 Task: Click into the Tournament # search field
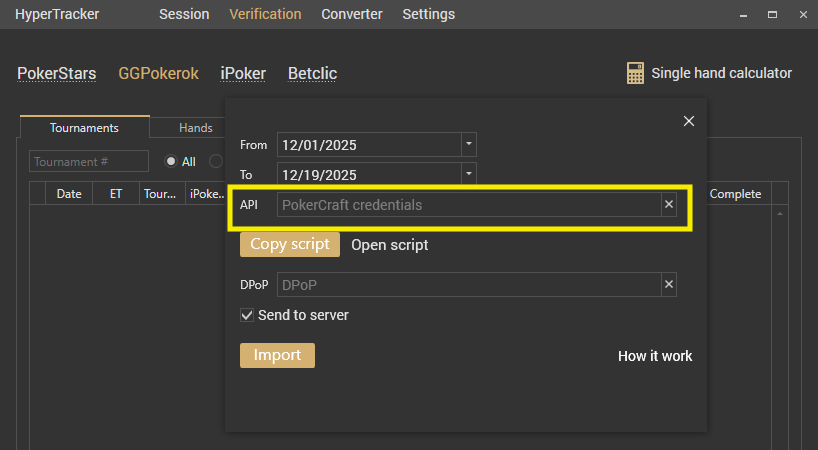(89, 161)
